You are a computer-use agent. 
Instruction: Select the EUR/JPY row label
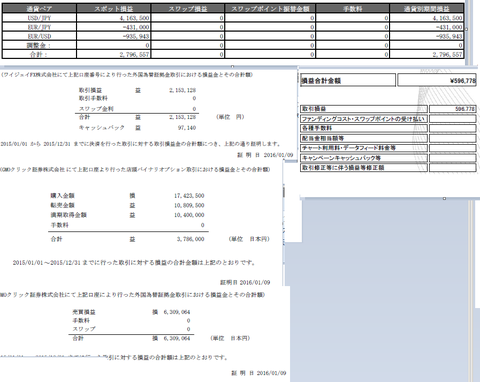39,27
